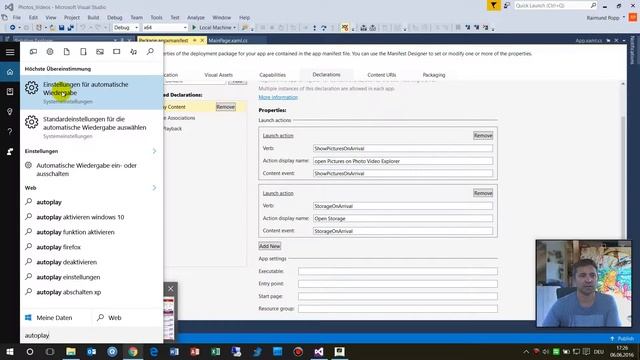Click the Home icon in Cortana sidebar
Screen dimensions: 640x360
[x=10, y=72]
